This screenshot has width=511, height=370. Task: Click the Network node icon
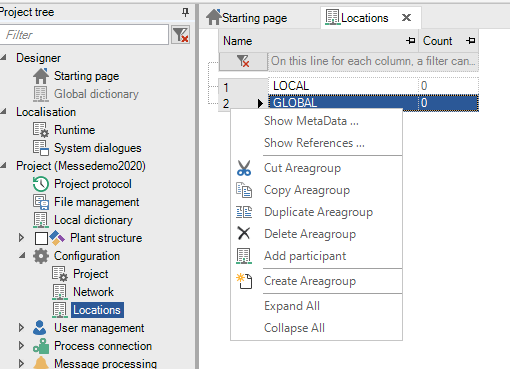point(60,292)
